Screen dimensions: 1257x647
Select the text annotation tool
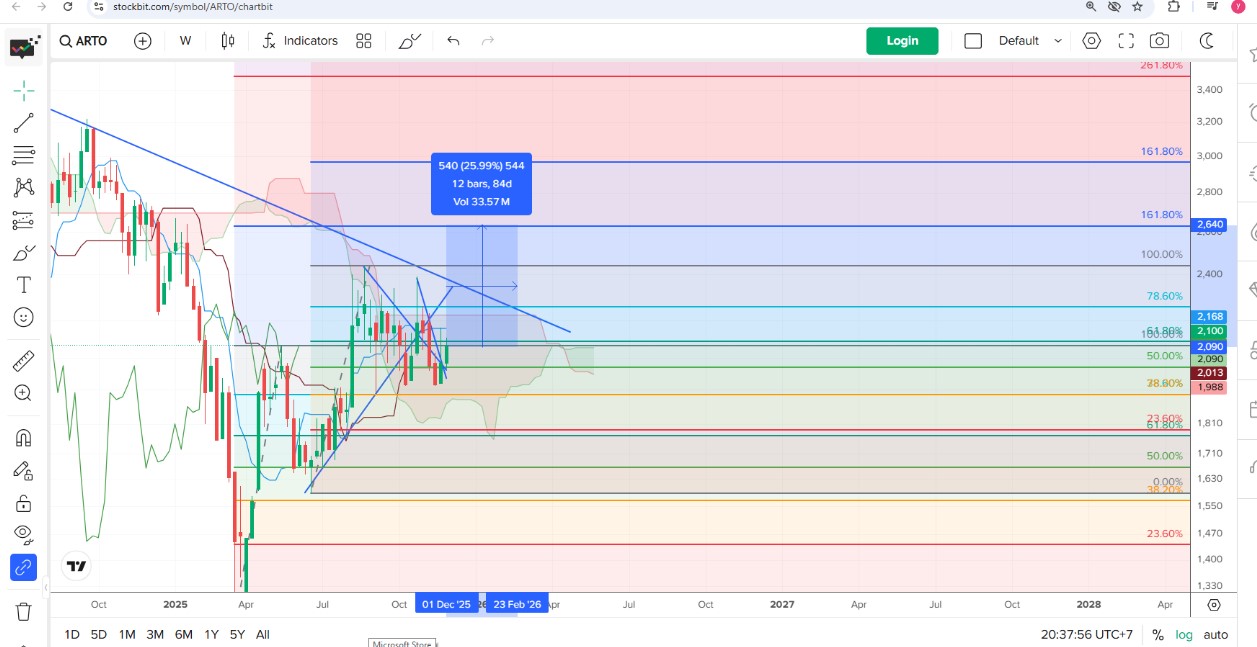point(24,285)
